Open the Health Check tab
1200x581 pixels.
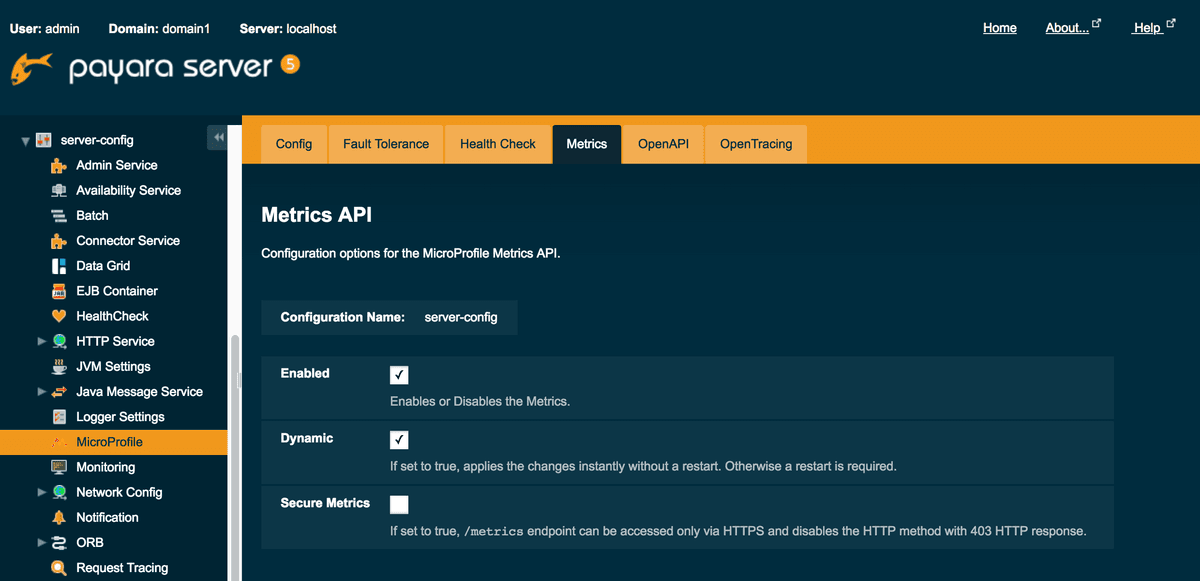498,144
